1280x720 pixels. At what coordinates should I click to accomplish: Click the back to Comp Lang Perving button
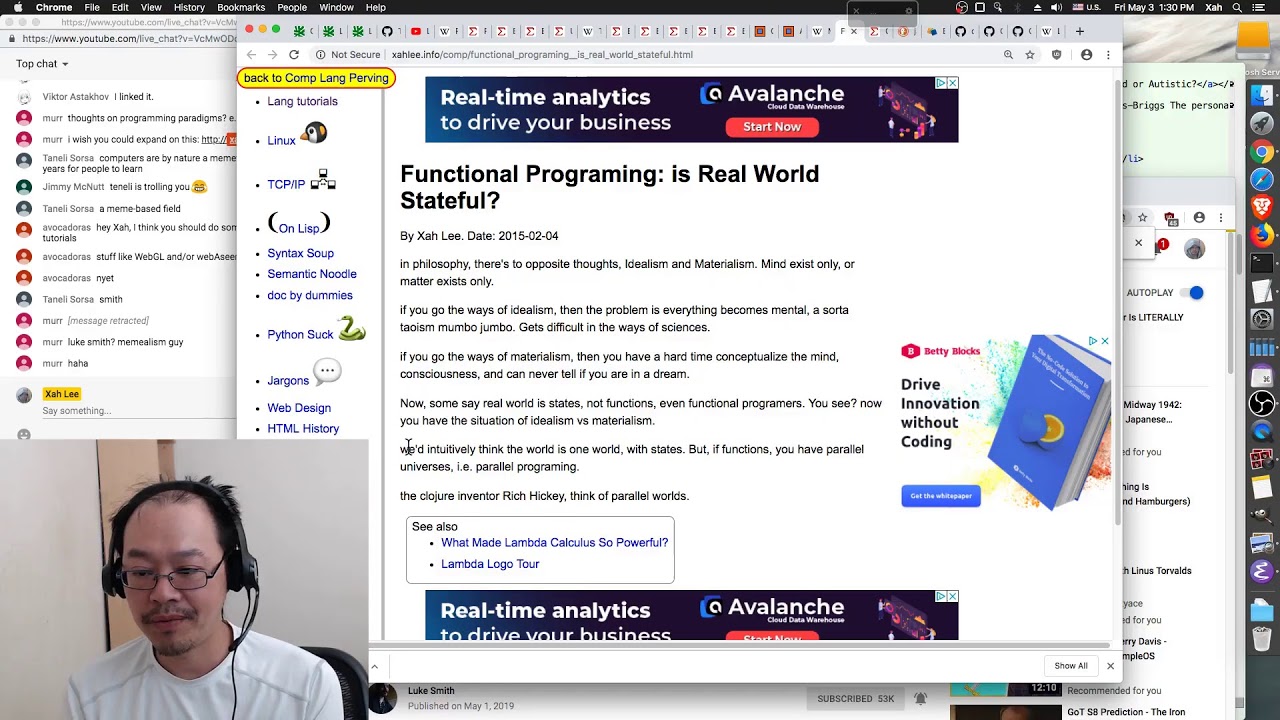[316, 78]
